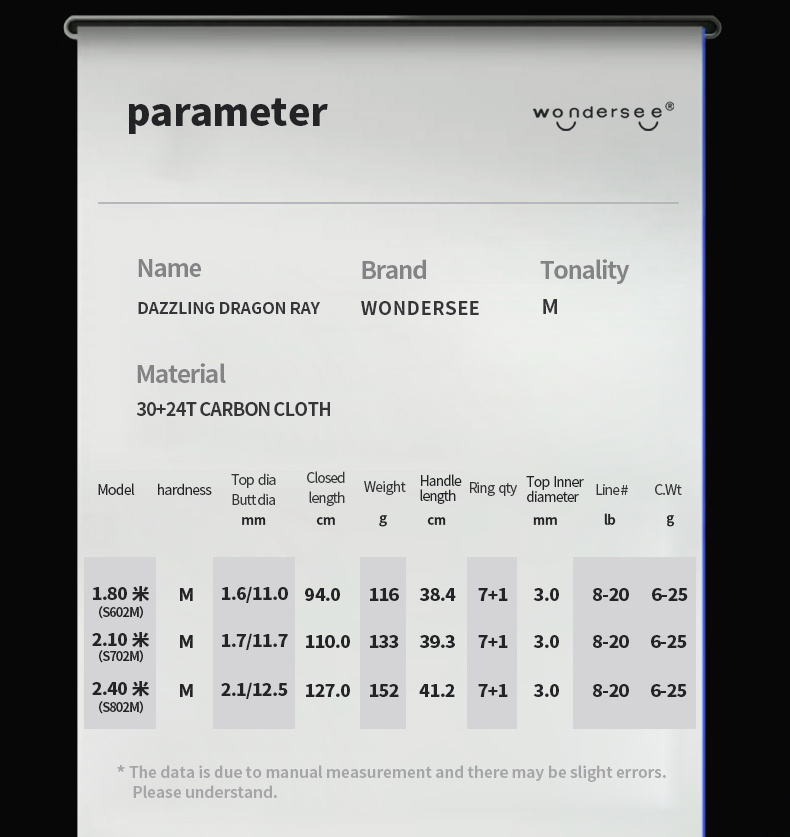
Task: Click the 'cm' unit under Closed length
Action: [326, 520]
